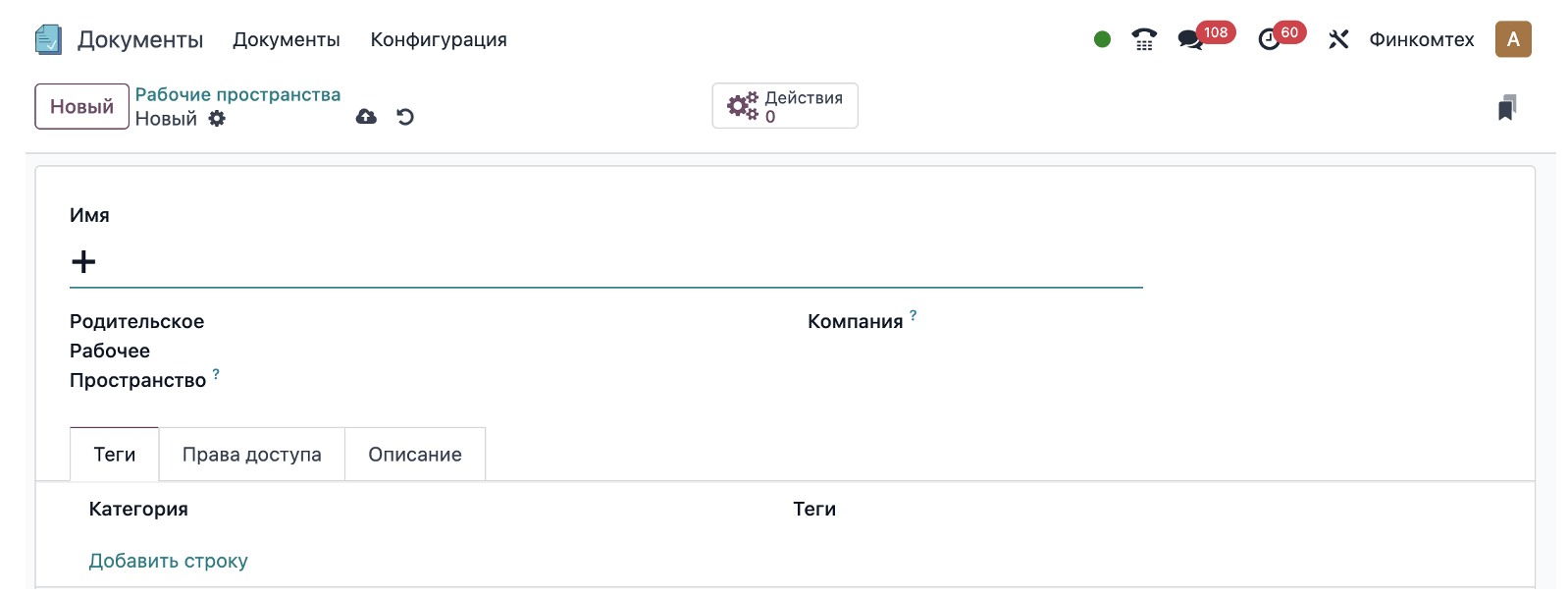Image resolution: width=1568 pixels, height=597 pixels.
Task: Open the Финкомтех company switcher
Action: (1421, 39)
